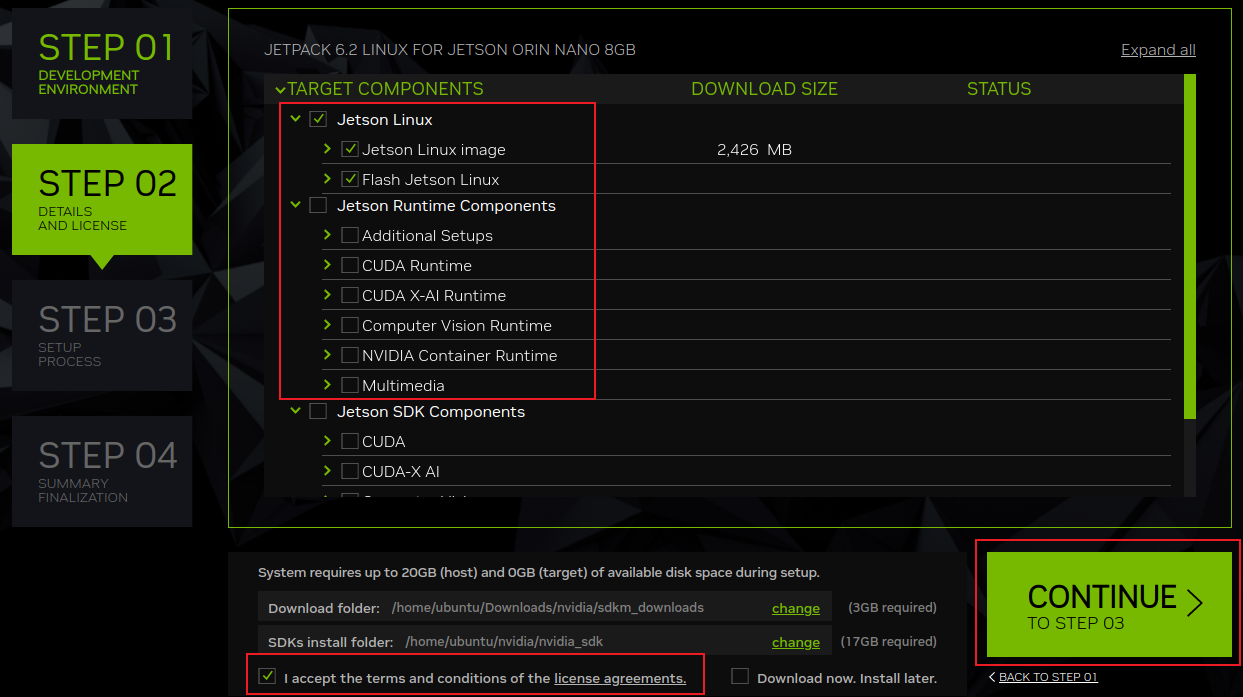Viewport: 1243px width, 697px height.
Task: Expand the Computer Vision Runtime row
Action: coord(327,325)
